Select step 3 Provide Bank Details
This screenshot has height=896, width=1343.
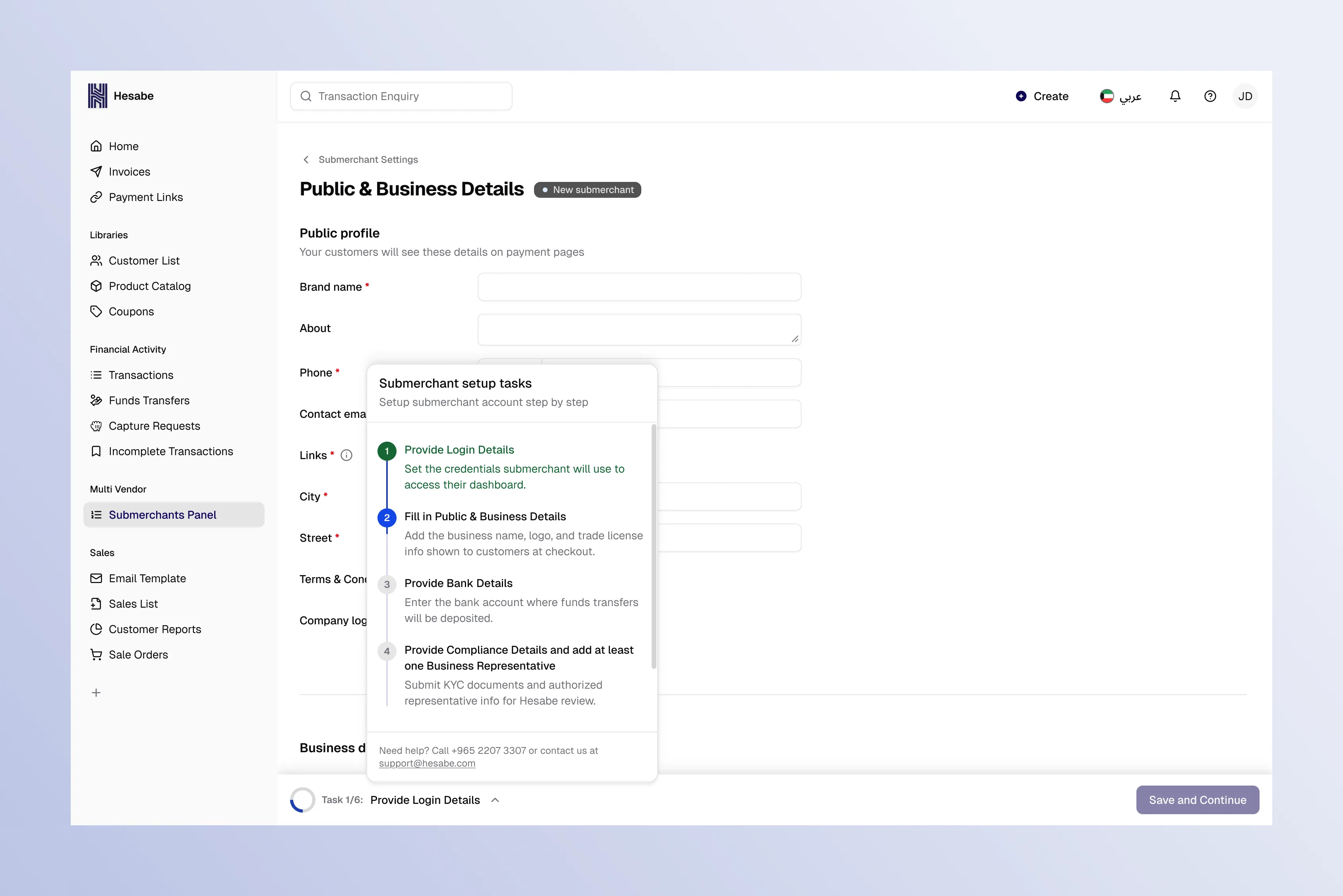[x=512, y=601]
